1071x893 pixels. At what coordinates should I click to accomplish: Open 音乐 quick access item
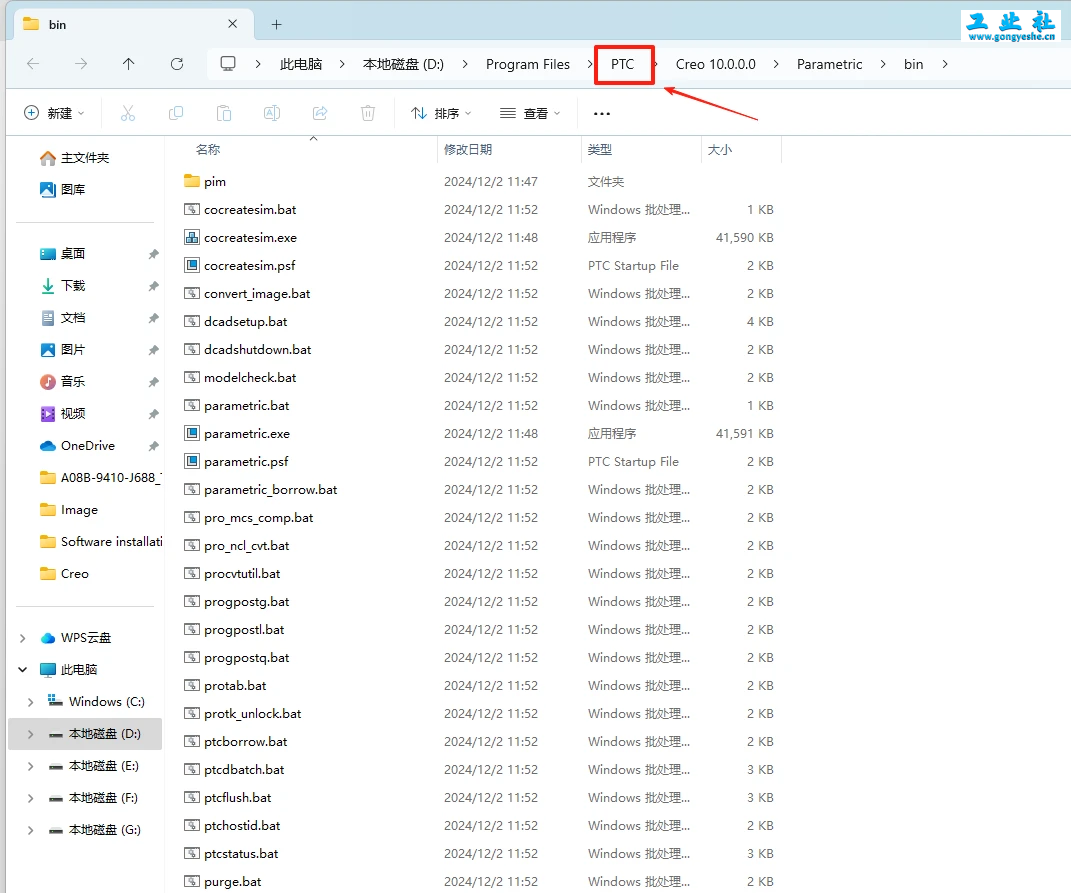tap(63, 381)
